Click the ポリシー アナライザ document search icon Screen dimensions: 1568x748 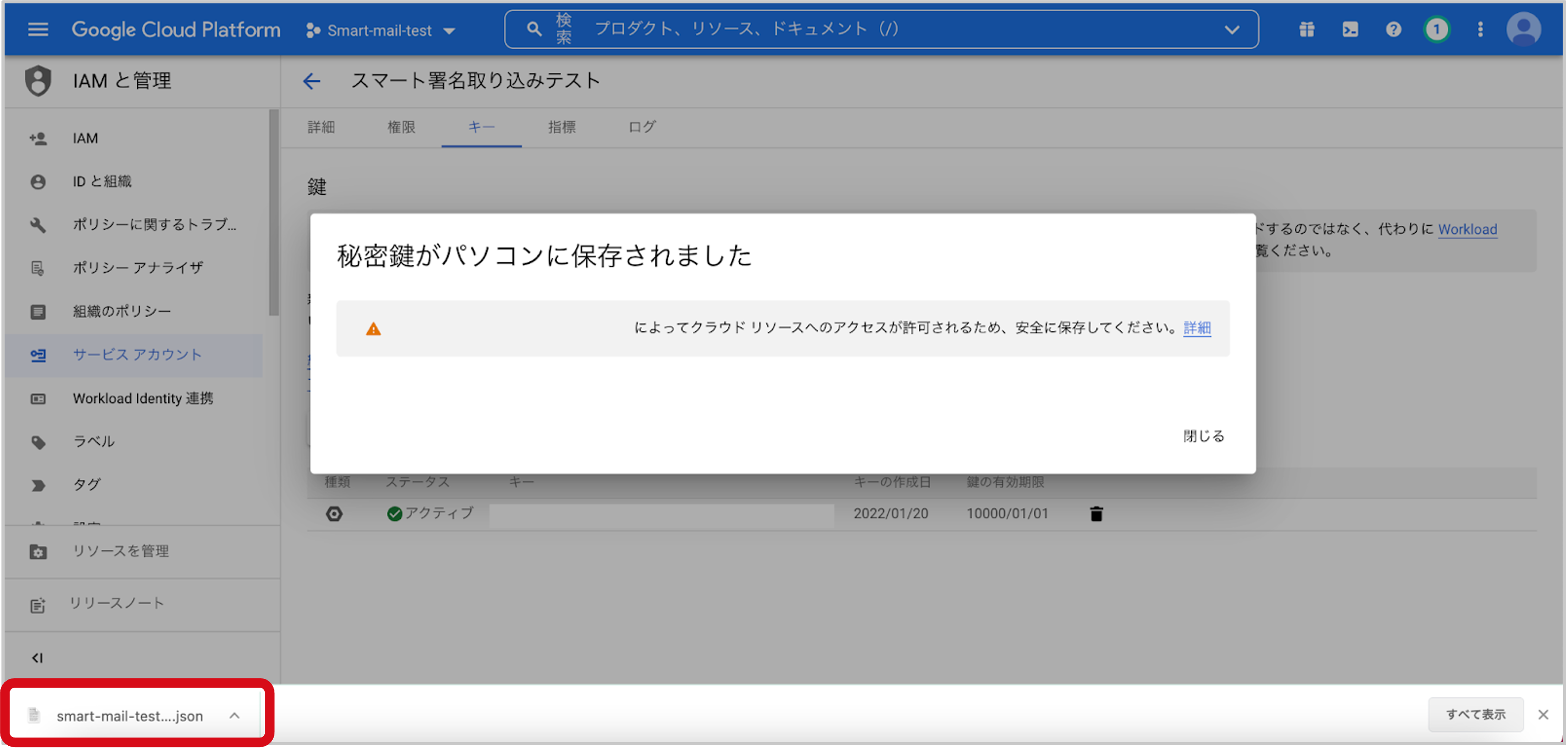(38, 268)
